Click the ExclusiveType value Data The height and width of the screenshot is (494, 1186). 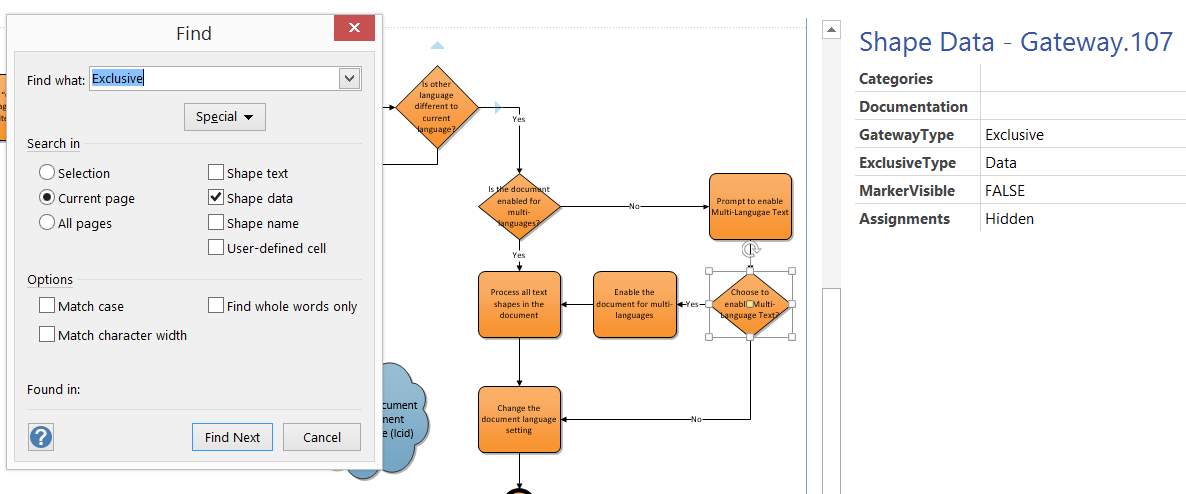point(1001,163)
